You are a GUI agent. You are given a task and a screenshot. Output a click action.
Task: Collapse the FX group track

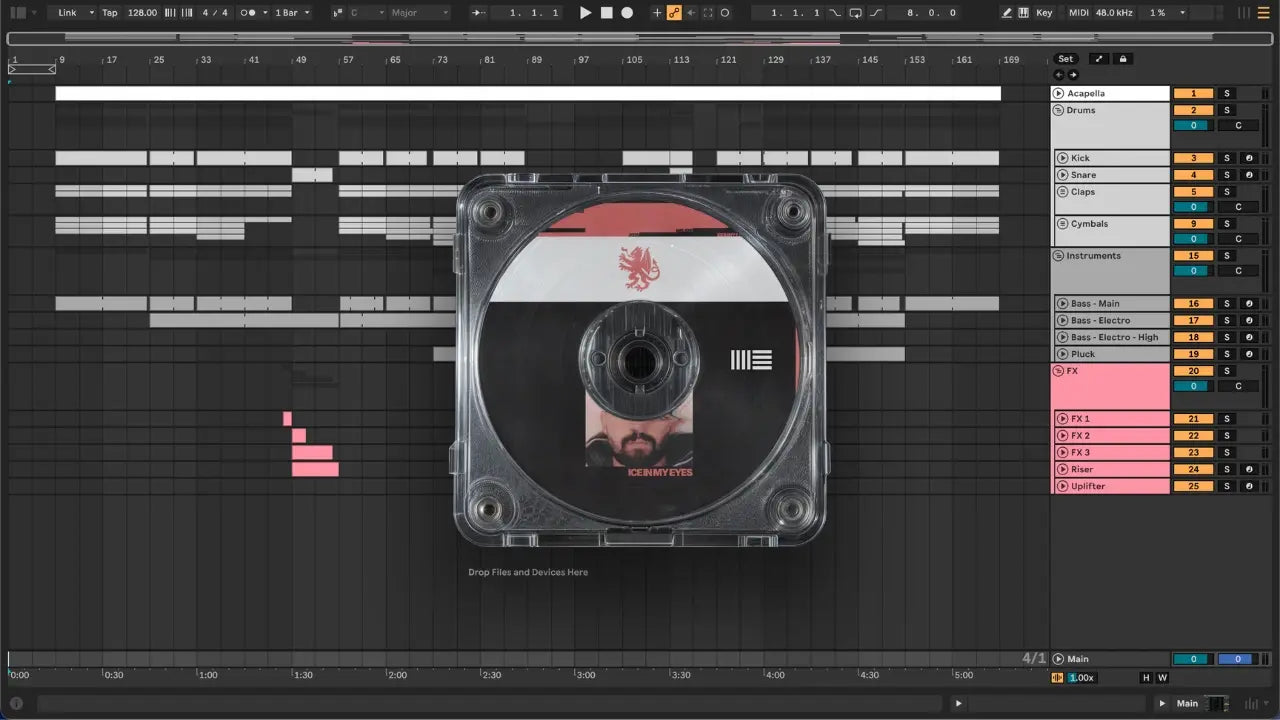tap(1059, 371)
